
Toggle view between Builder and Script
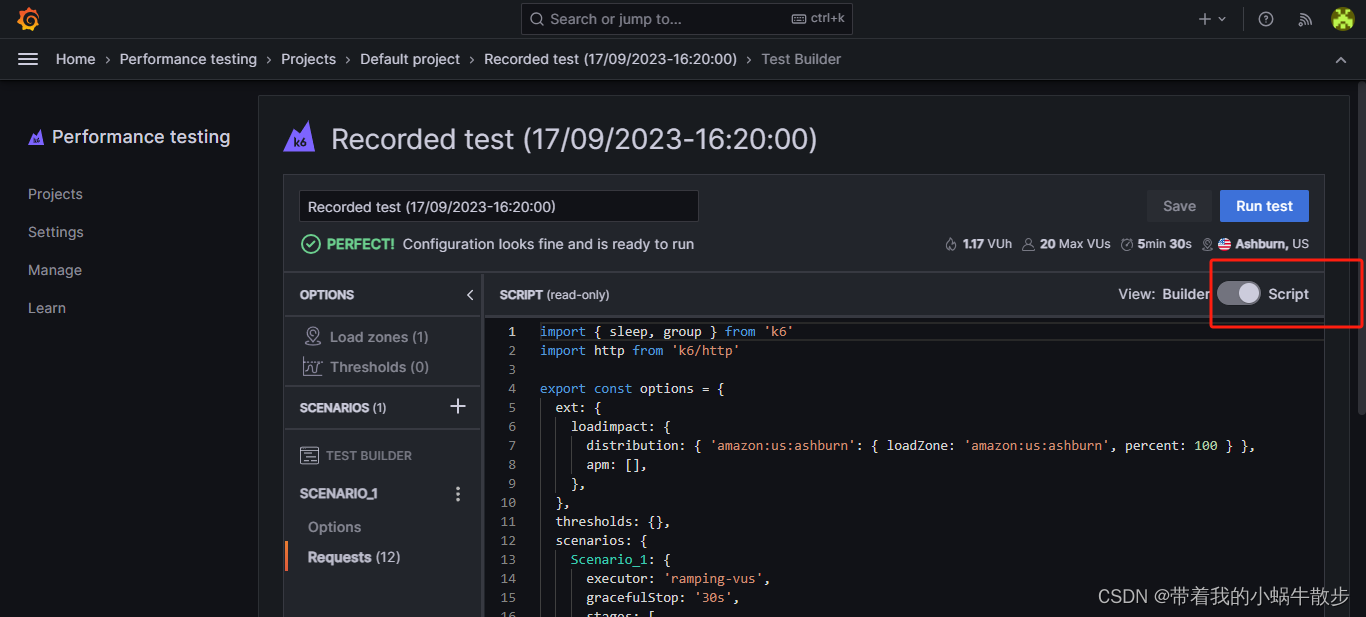(x=1239, y=293)
